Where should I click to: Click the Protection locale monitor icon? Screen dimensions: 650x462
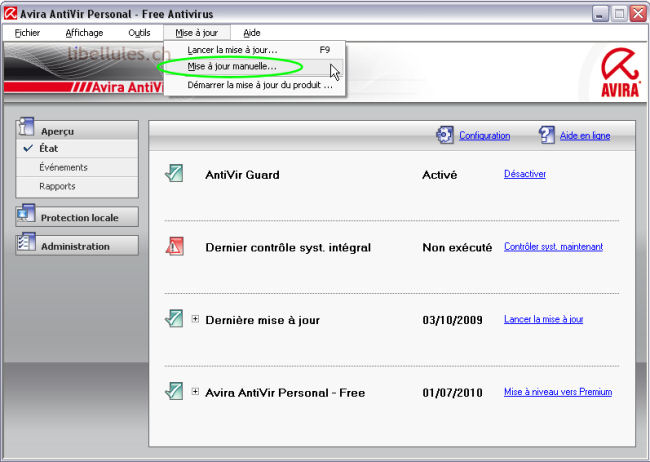tap(26, 214)
